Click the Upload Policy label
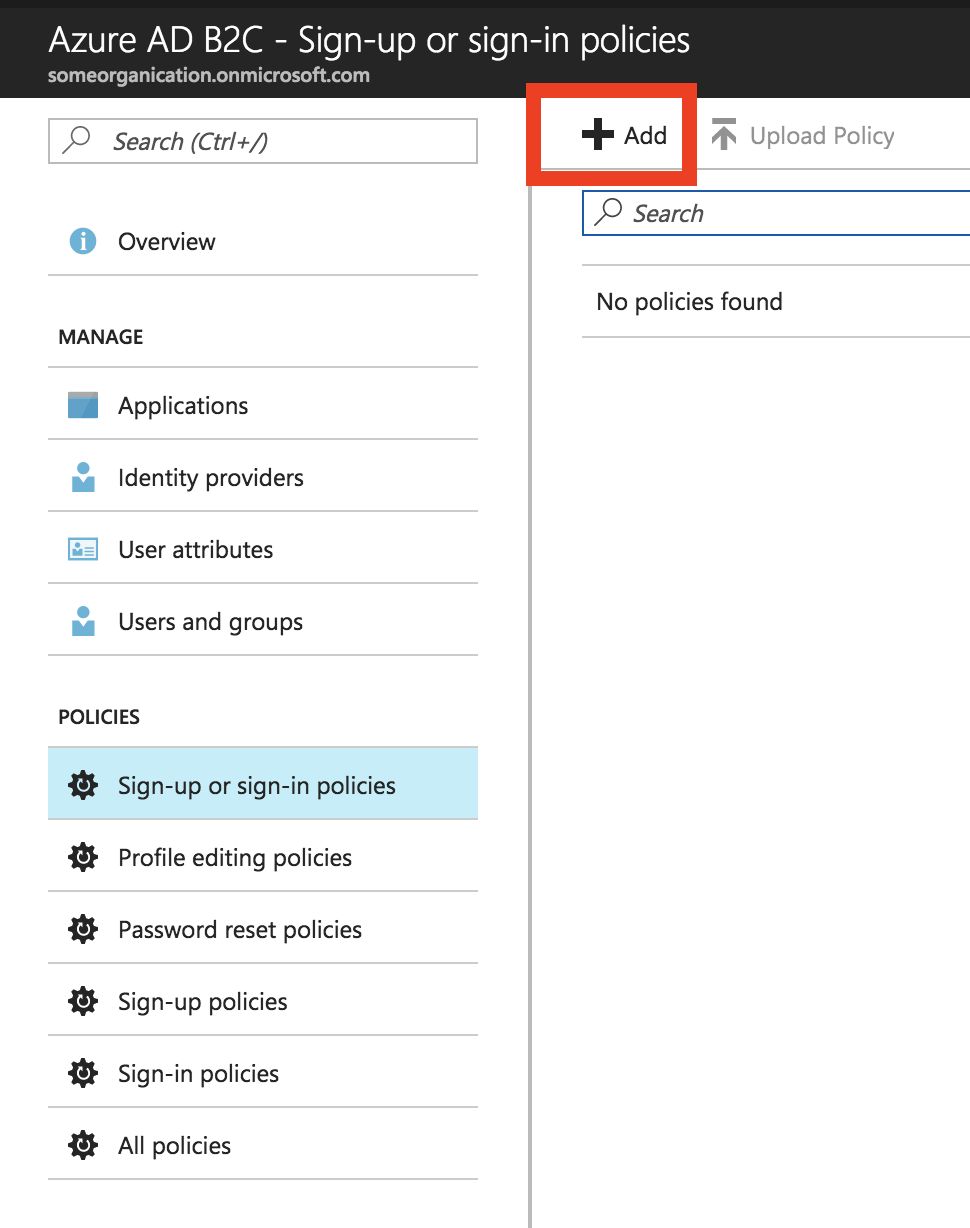This screenshot has height=1228, width=970. pyautogui.click(x=822, y=136)
